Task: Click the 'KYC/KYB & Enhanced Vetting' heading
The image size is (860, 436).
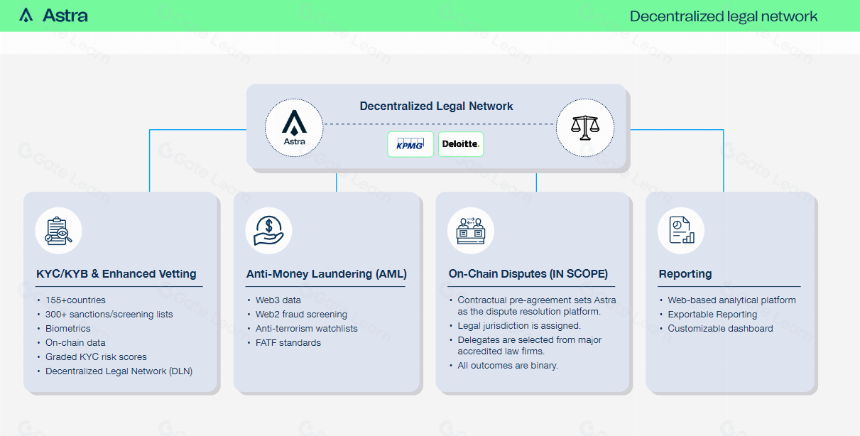Action: 116,274
